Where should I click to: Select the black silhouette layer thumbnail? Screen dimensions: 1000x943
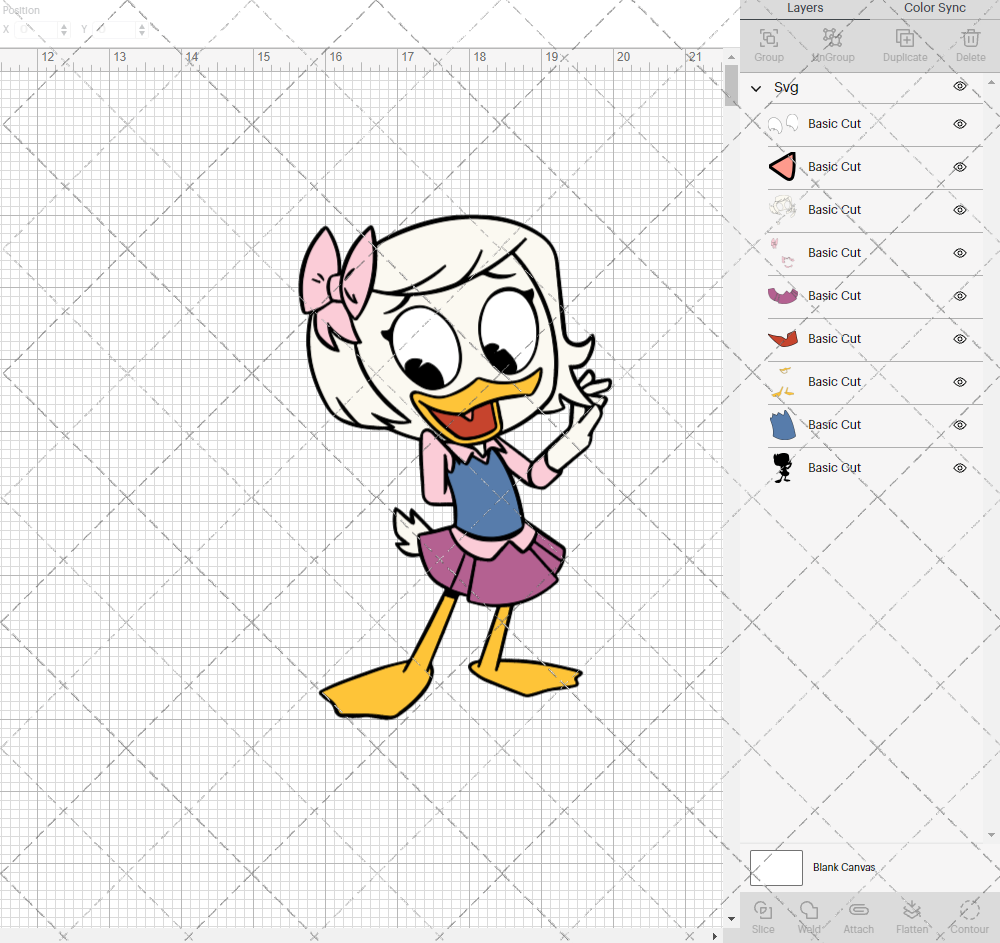point(783,467)
